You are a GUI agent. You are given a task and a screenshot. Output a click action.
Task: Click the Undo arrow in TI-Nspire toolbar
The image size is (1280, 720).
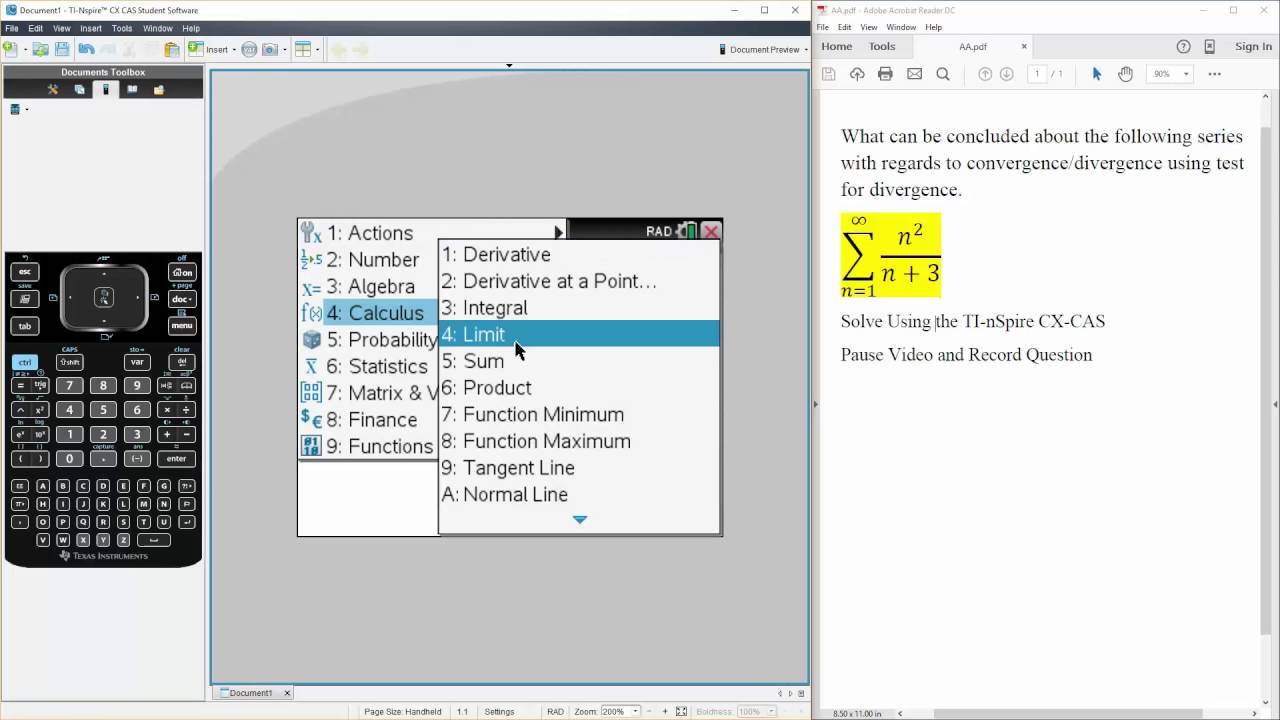(x=87, y=49)
